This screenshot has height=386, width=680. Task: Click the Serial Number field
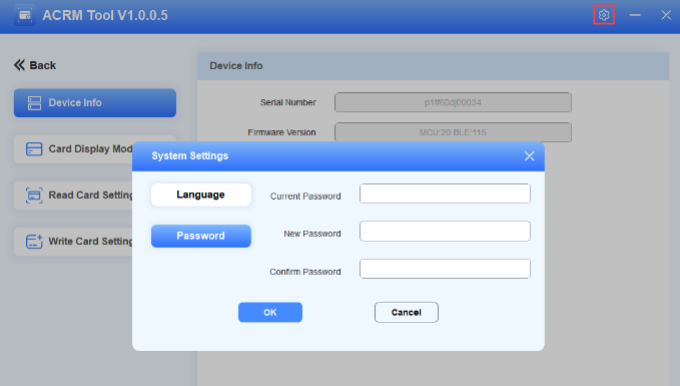pos(453,102)
